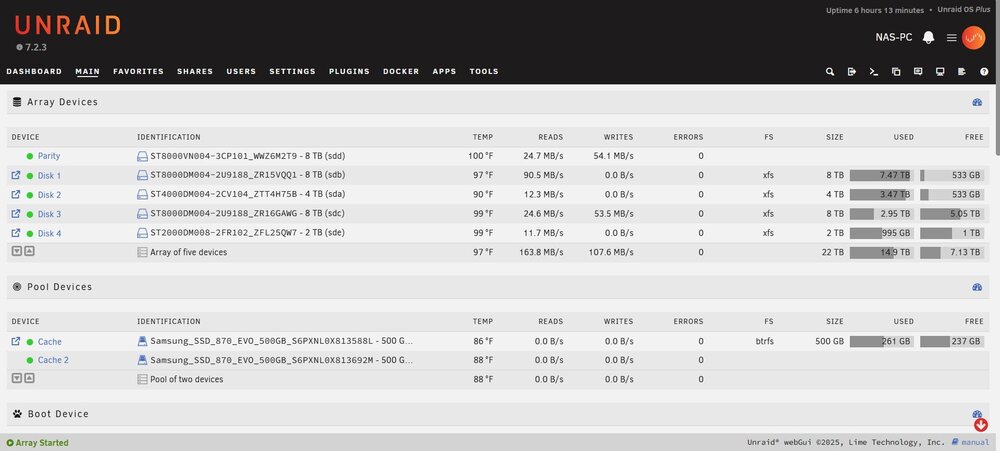The image size is (1000, 451).
Task: Toggle the gauge icon in Pool Devices header
Action: tap(977, 287)
